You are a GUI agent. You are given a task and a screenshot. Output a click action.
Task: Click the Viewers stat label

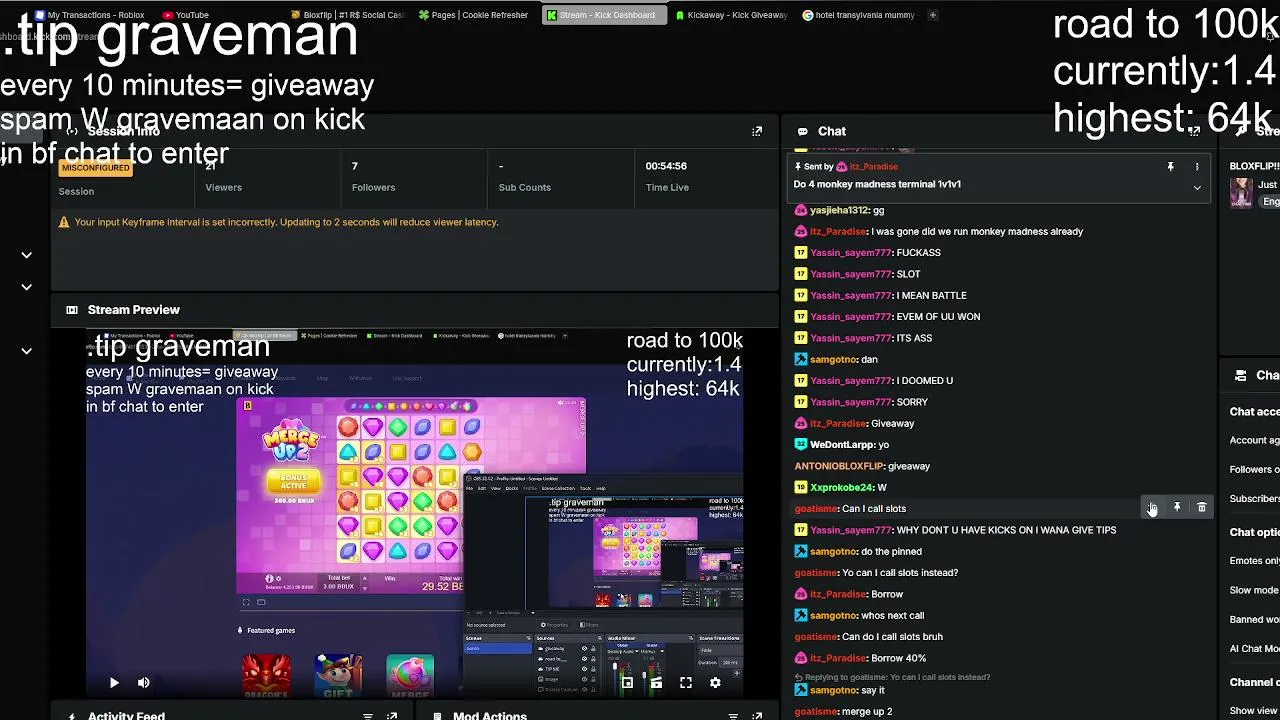(223, 188)
